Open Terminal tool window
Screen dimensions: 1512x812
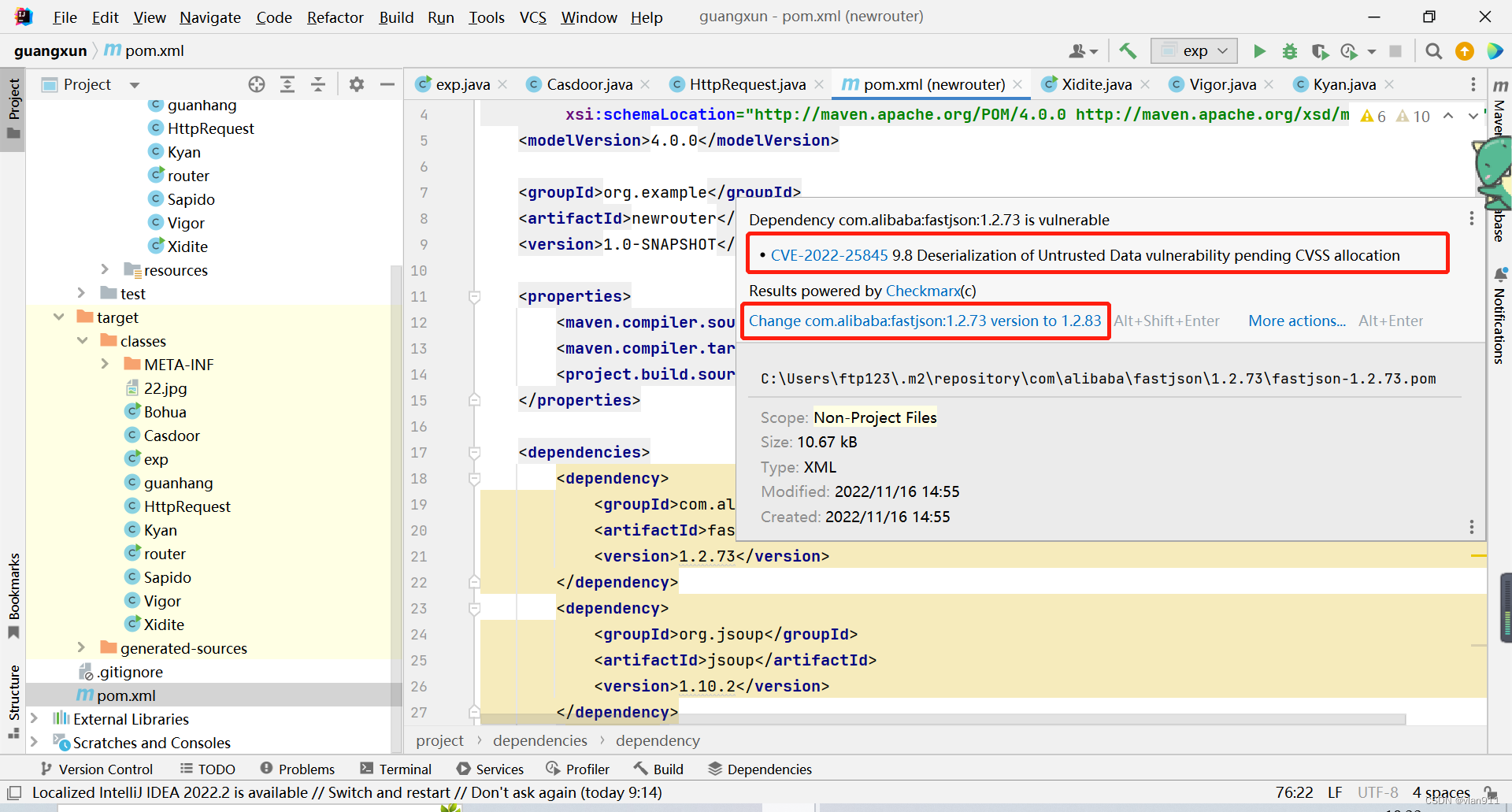396,769
